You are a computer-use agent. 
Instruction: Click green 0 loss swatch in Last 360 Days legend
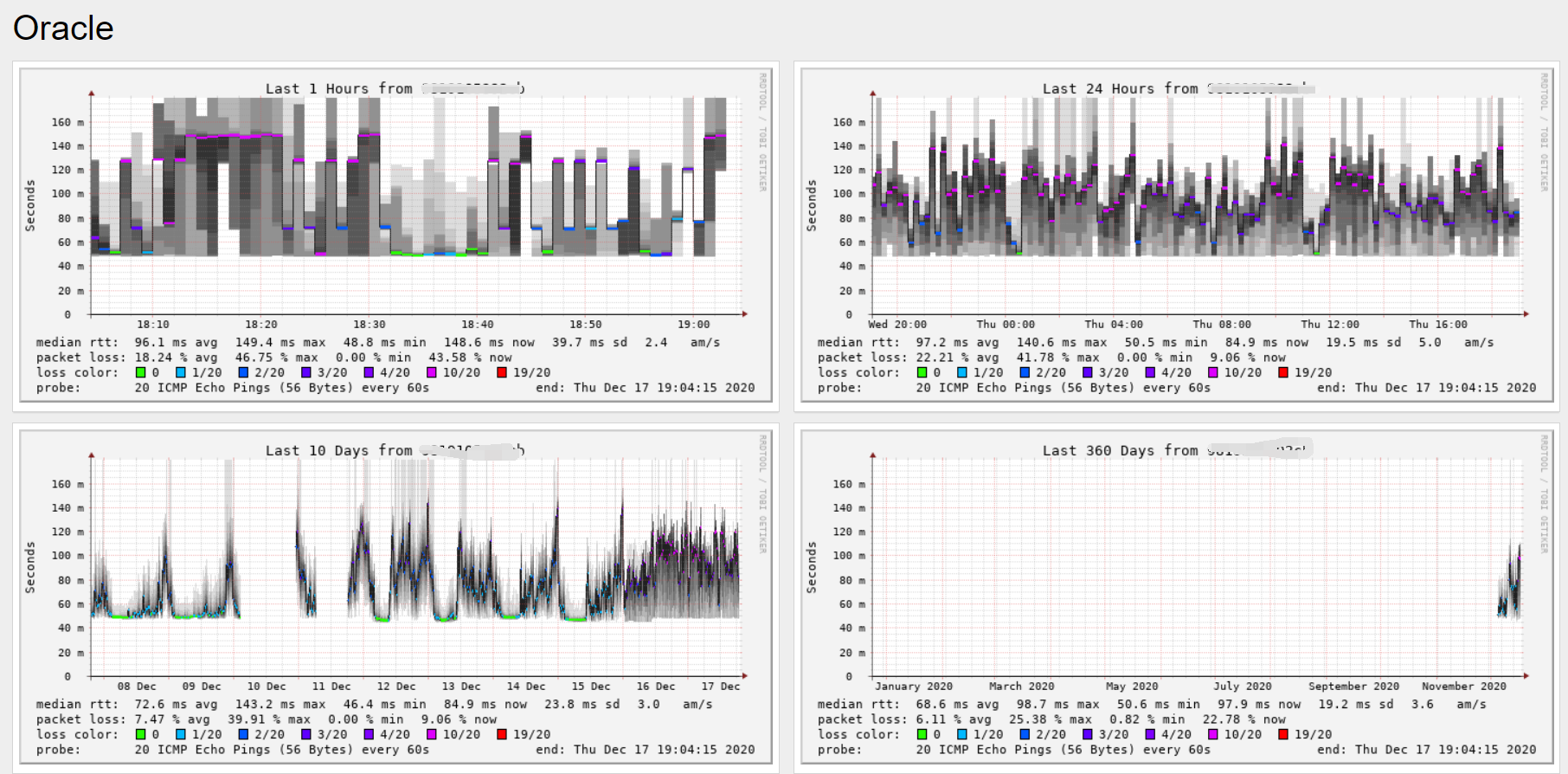pyautogui.click(x=922, y=734)
